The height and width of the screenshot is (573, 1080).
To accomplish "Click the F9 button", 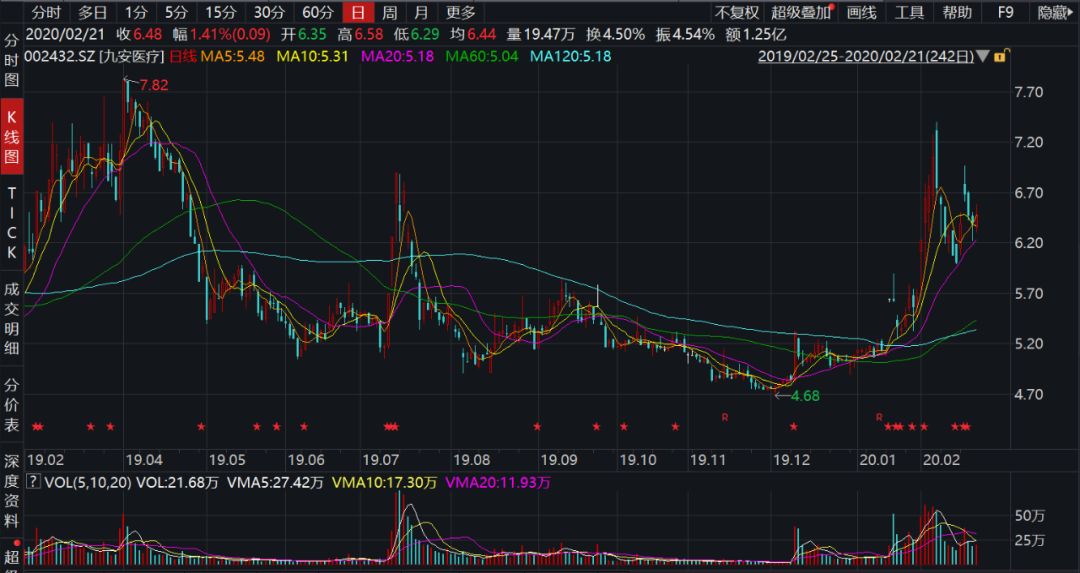I will click(1006, 13).
